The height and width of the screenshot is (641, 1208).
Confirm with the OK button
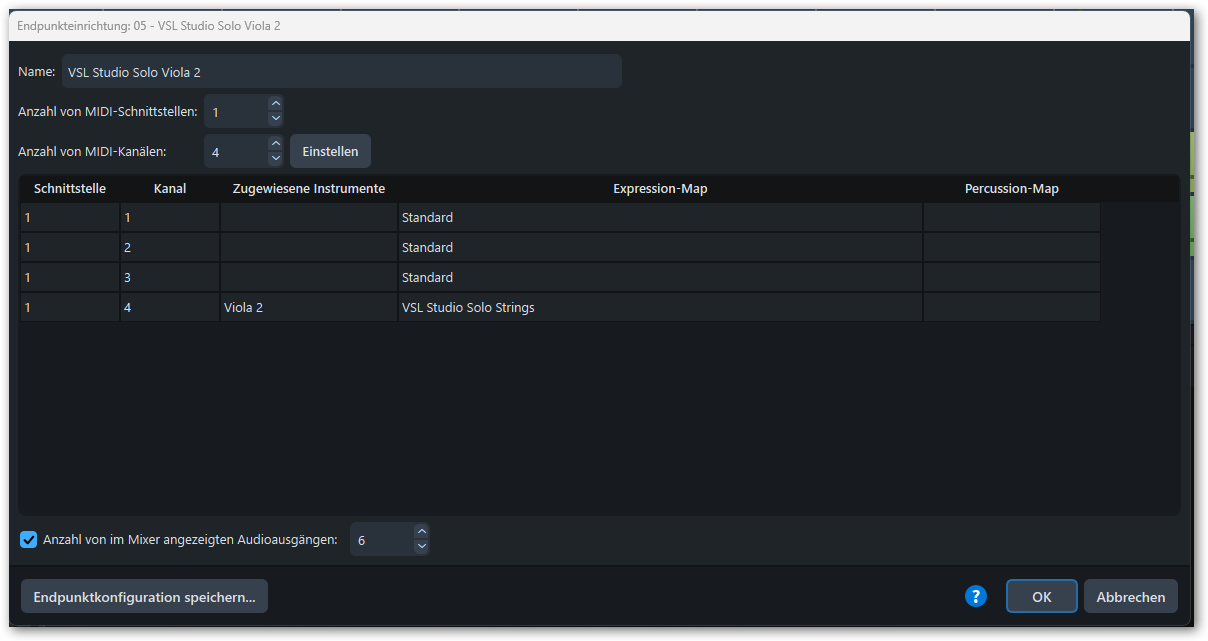point(1041,596)
